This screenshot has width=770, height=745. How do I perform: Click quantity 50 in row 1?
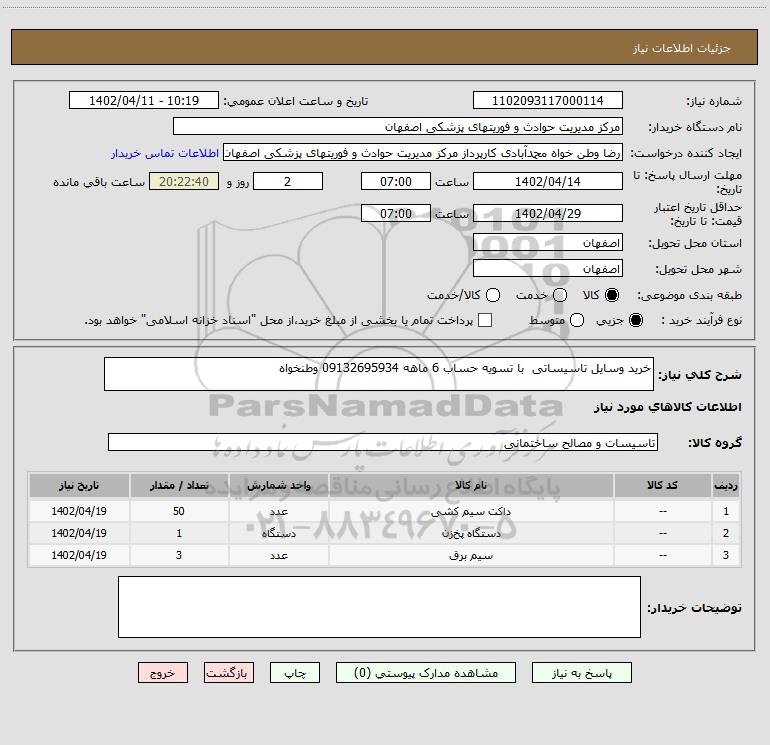click(179, 511)
